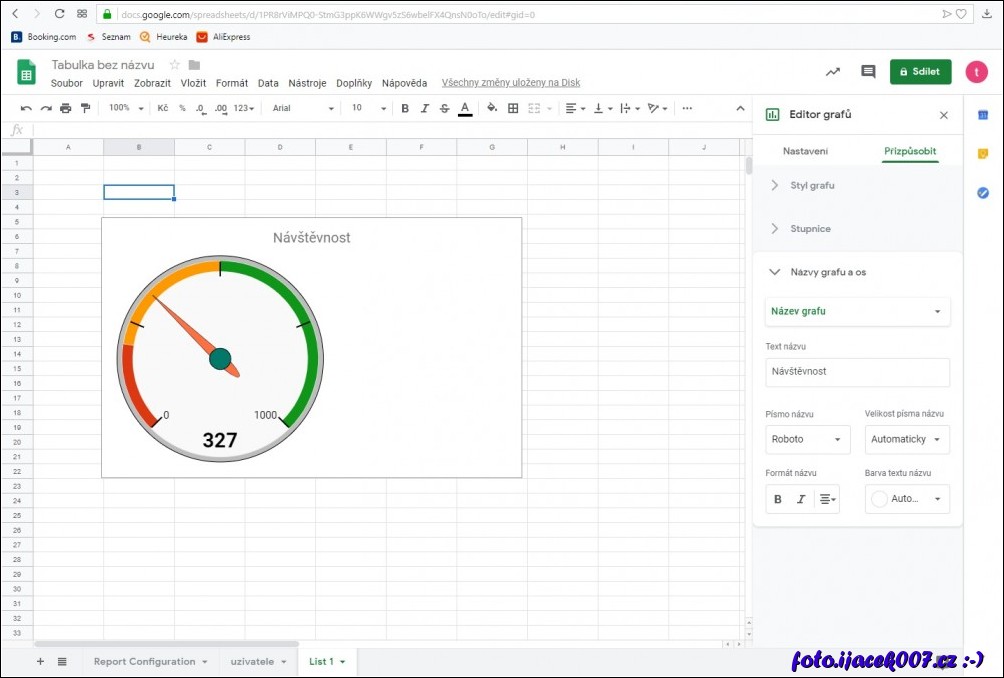
Task: Switch to the Nastavení tab
Action: (805, 151)
